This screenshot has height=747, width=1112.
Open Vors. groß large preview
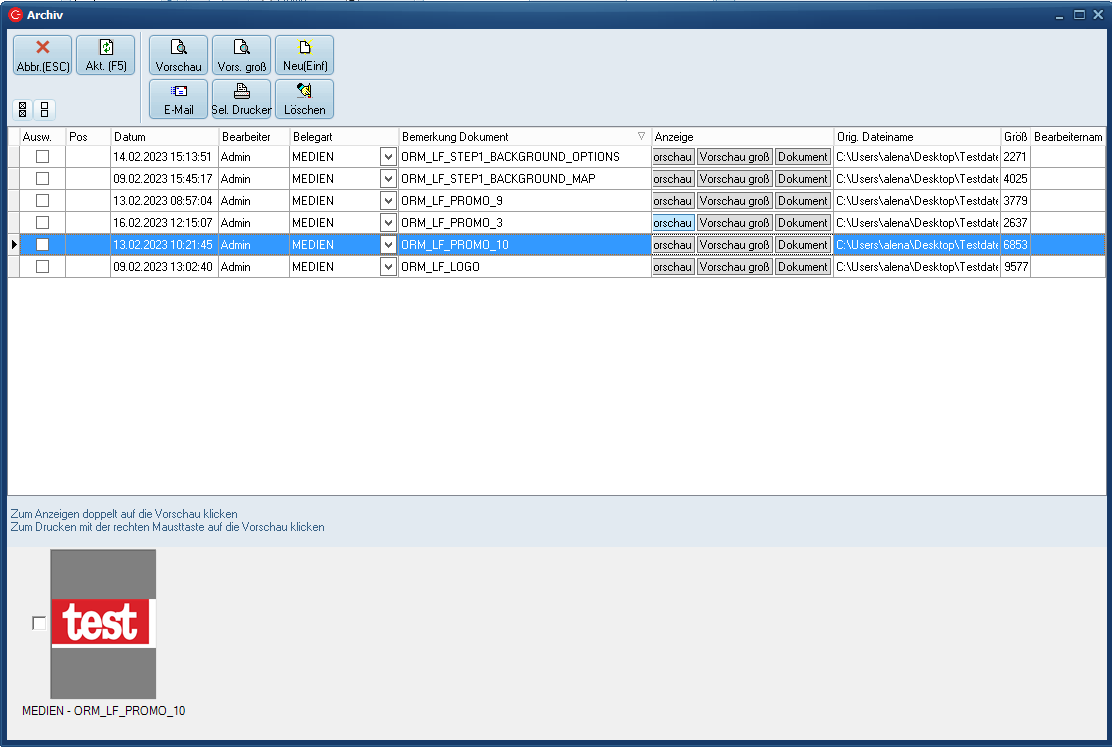[241, 55]
